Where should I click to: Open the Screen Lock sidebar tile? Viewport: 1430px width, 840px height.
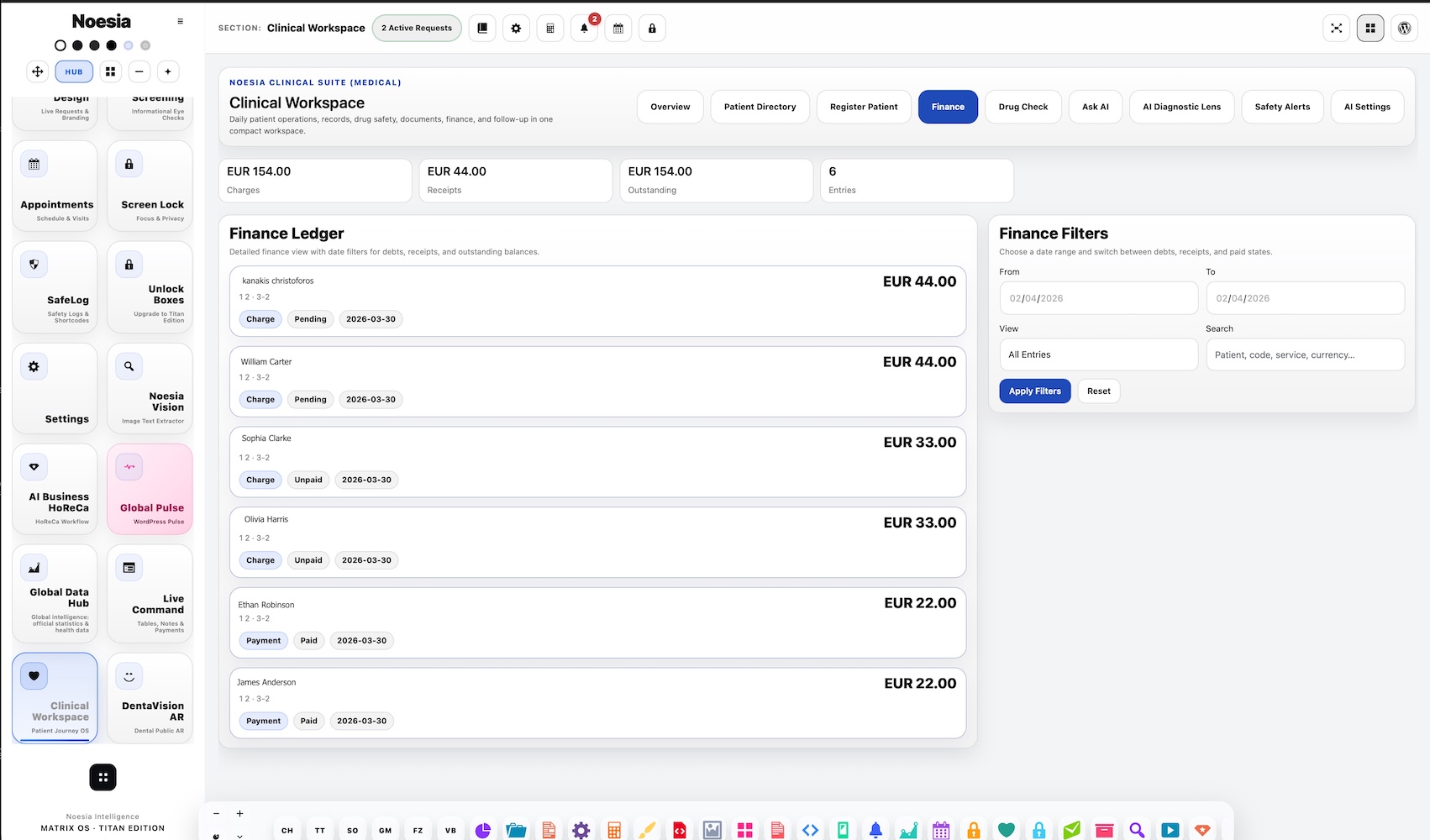click(150, 186)
